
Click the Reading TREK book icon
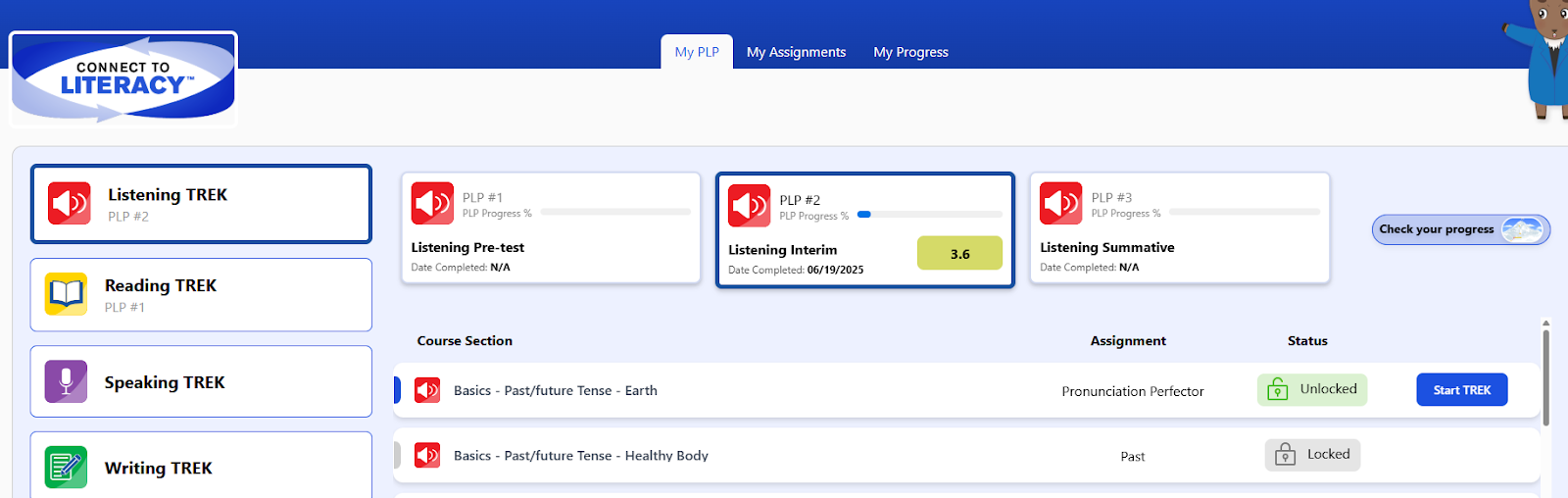(x=66, y=294)
